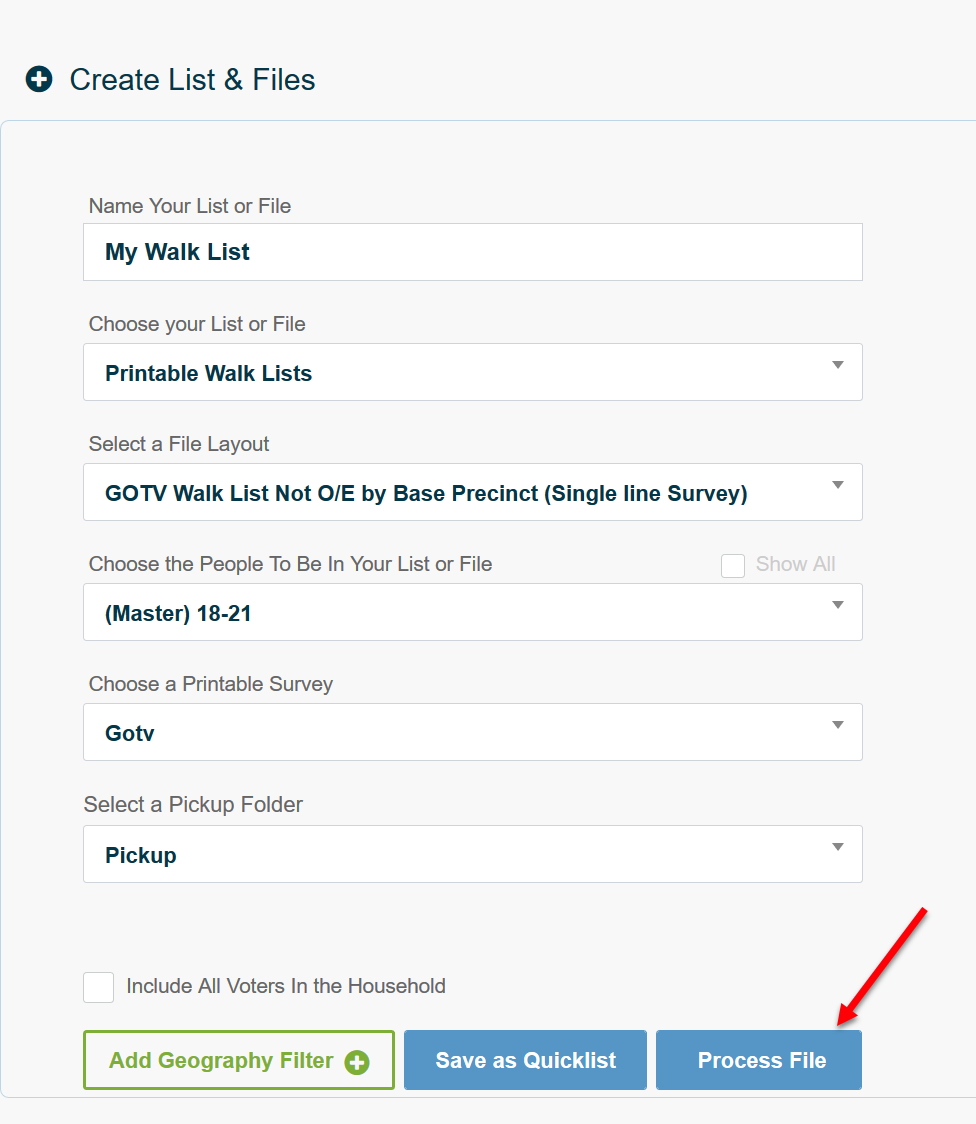Screen dimensions: 976x1124
Task: Click the arrow icon on the Pickup folder field
Action: click(838, 847)
